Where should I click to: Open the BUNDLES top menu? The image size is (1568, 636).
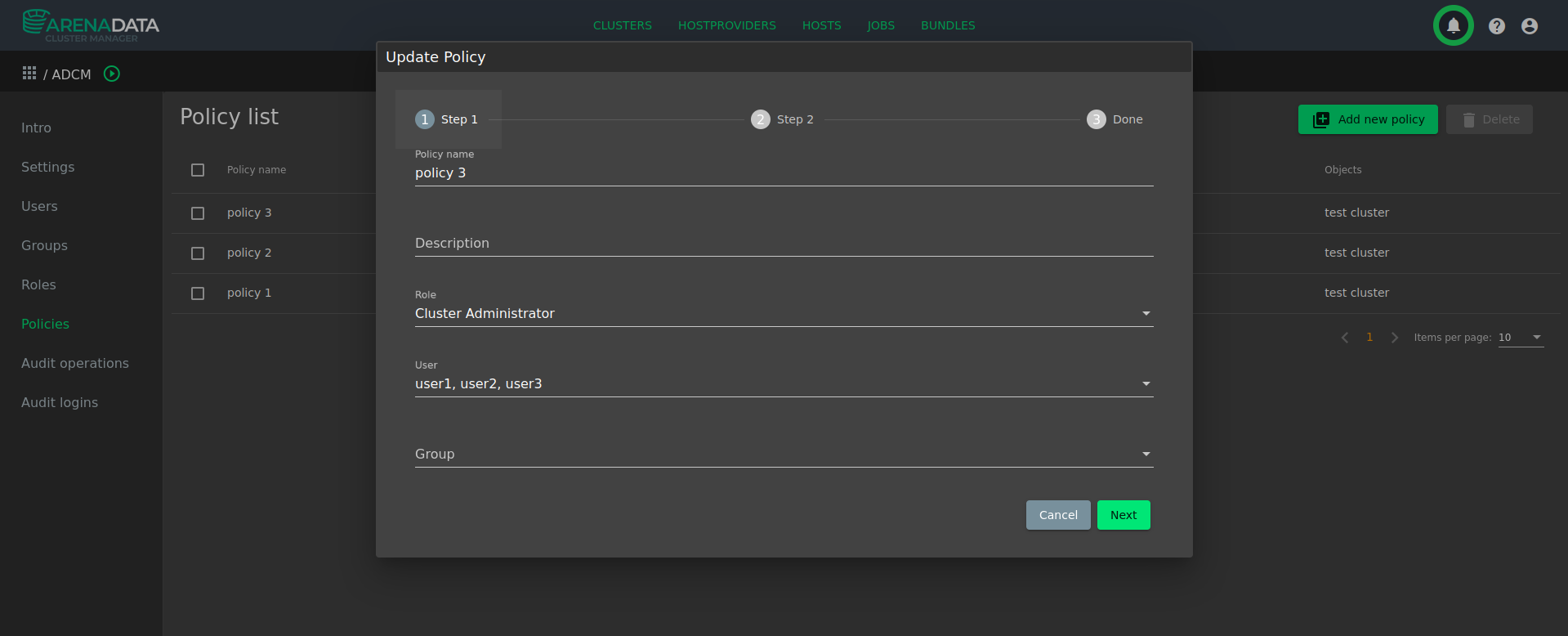point(948,25)
